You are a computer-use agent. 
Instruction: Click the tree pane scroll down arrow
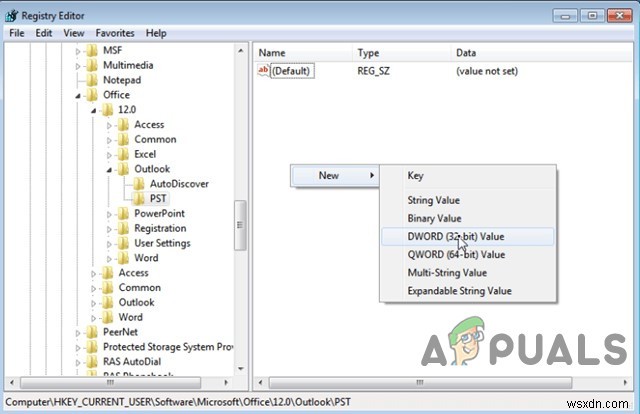click(x=240, y=368)
